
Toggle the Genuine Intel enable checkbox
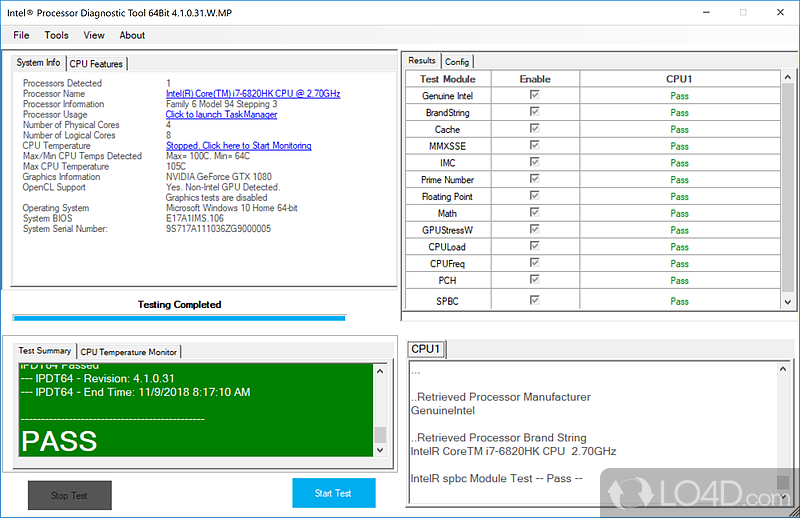coord(535,96)
